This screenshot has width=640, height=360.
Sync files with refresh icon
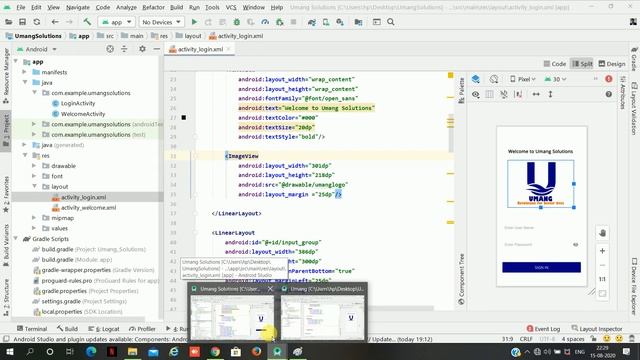[x=37, y=22]
